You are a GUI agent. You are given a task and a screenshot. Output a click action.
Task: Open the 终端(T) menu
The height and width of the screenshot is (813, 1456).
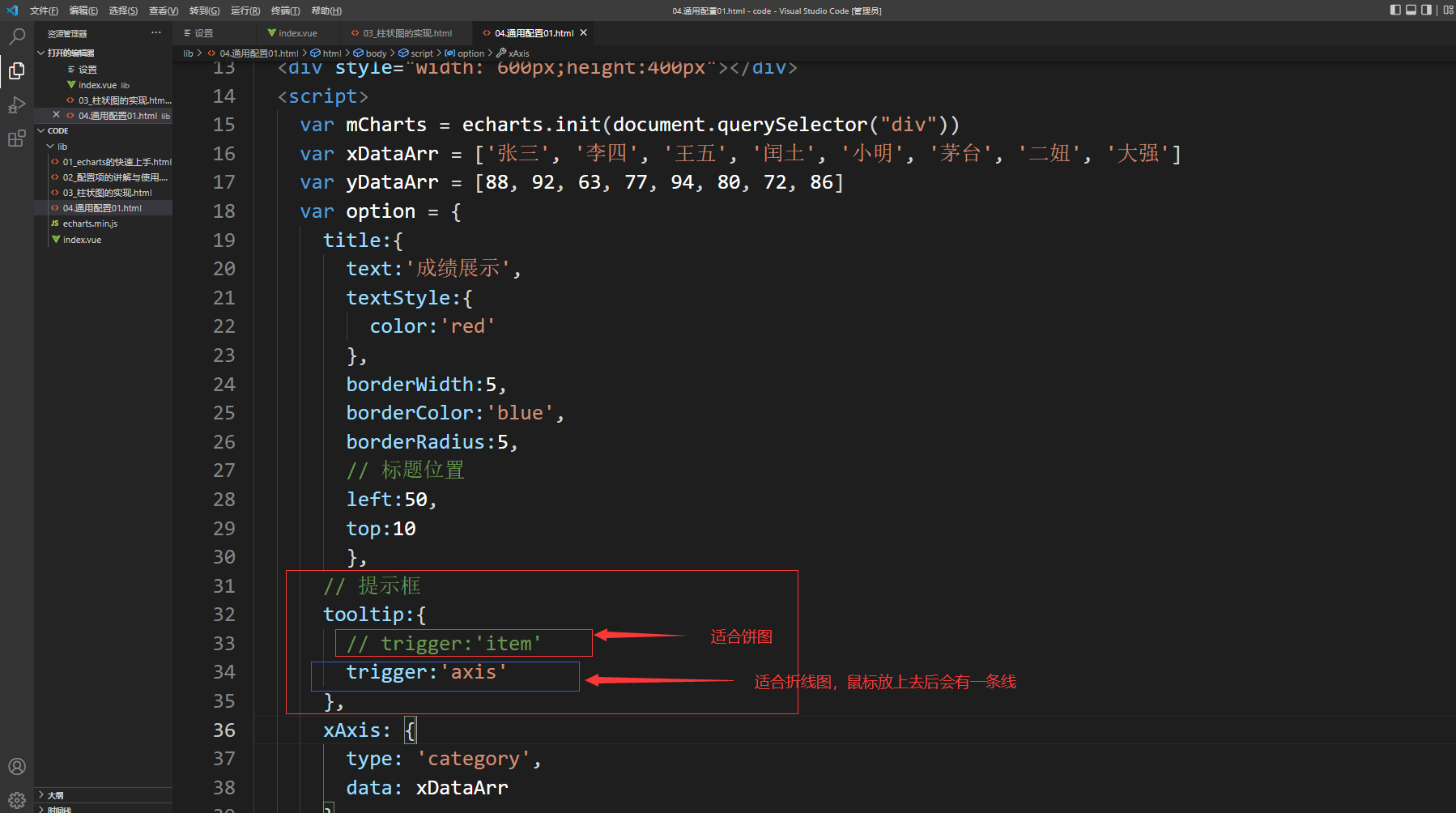(285, 11)
